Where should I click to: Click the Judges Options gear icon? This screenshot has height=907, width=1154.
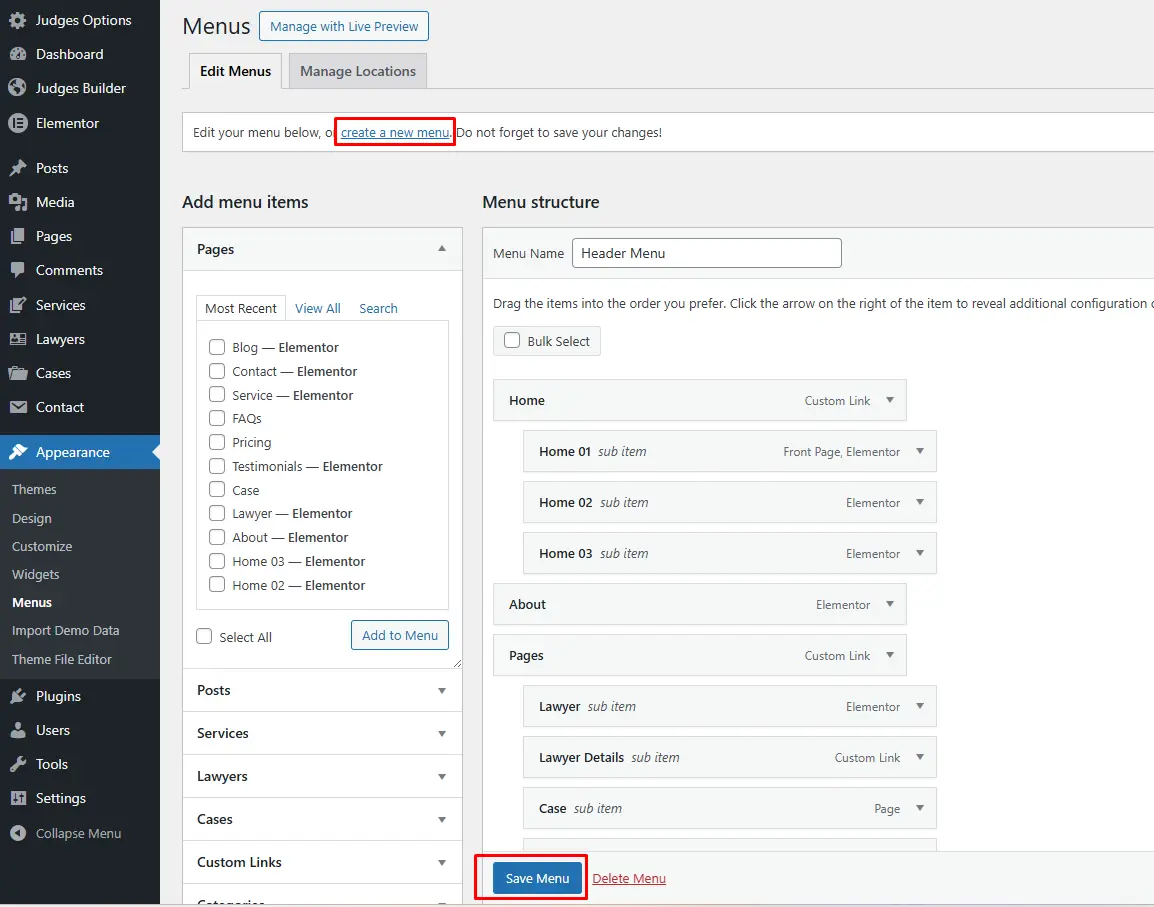coord(18,21)
